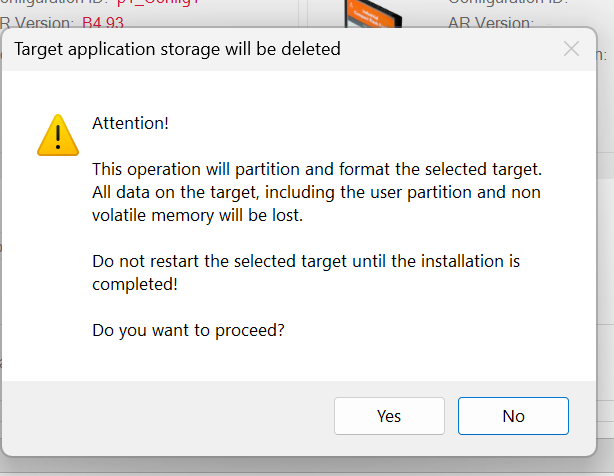Click the right-side 'Configuration ID:' label

click(x=508, y=2)
